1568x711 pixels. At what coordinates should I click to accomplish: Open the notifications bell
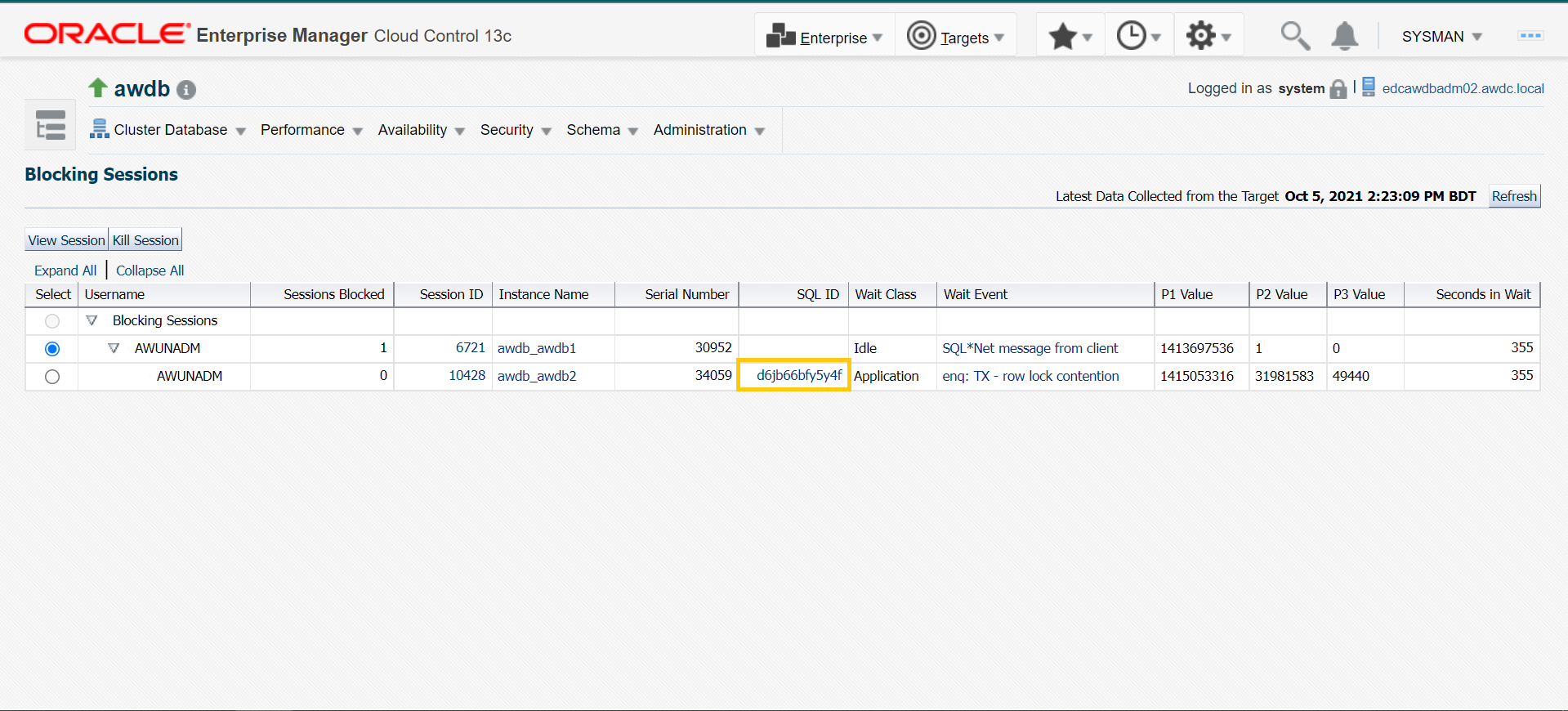pyautogui.click(x=1345, y=36)
